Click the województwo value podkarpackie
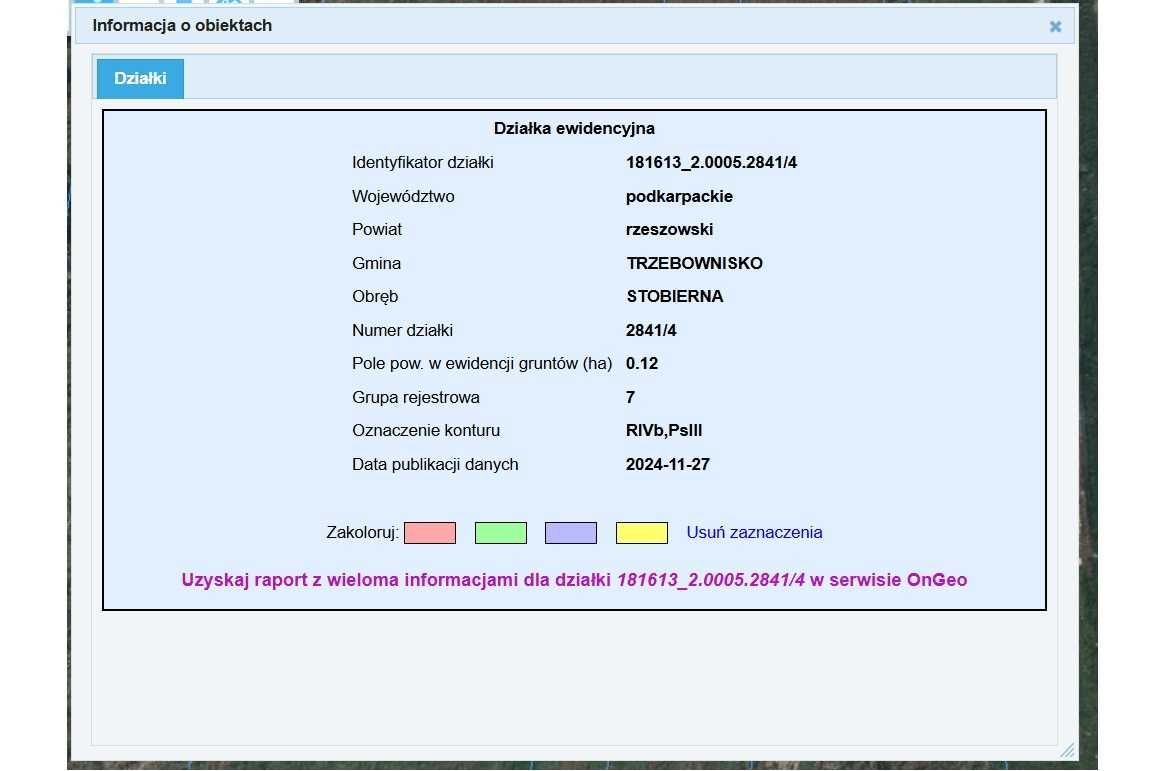The width and height of the screenshot is (1152, 771). pos(679,197)
